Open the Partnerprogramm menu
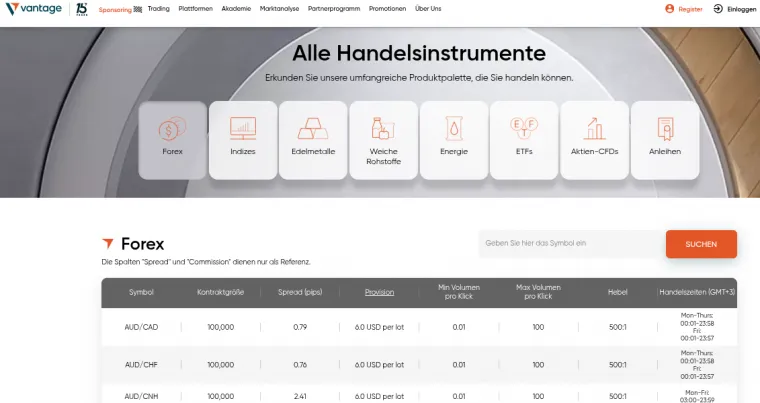Screen dimensions: 760x403 334,9
